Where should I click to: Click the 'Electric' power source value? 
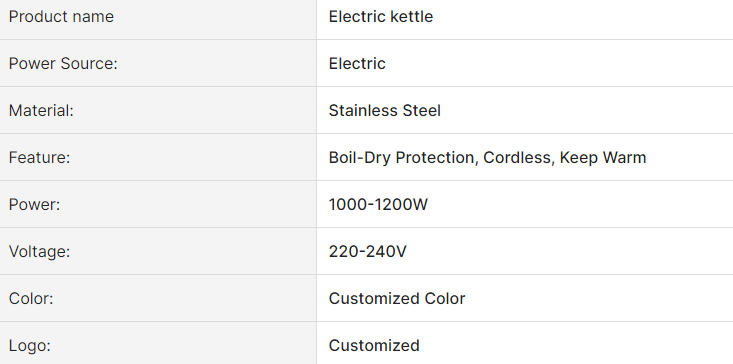pyautogui.click(x=357, y=64)
